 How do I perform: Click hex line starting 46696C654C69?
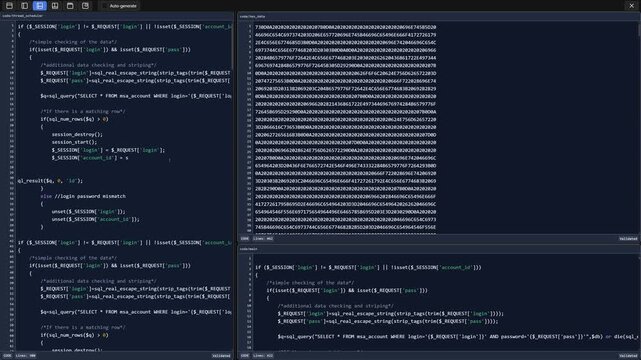pos(345,35)
